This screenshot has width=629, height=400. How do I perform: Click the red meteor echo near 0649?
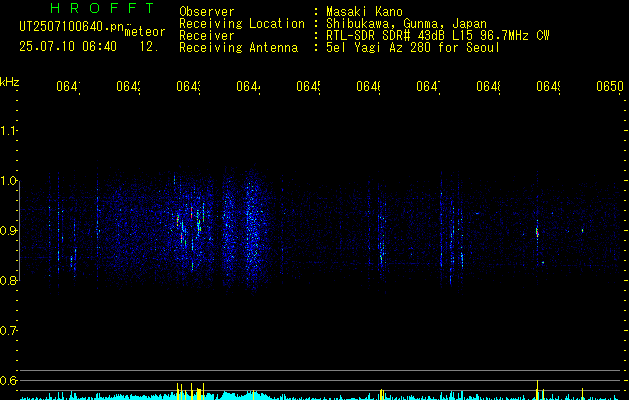pyautogui.click(x=537, y=232)
